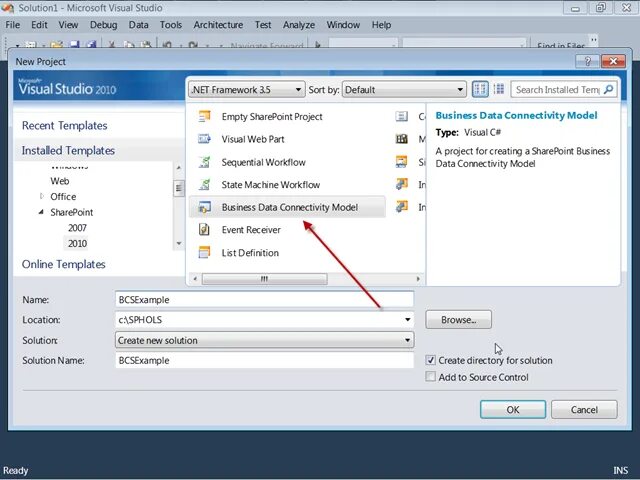Toggle Create directory for solution checkbox
640x480 pixels.
[430, 360]
